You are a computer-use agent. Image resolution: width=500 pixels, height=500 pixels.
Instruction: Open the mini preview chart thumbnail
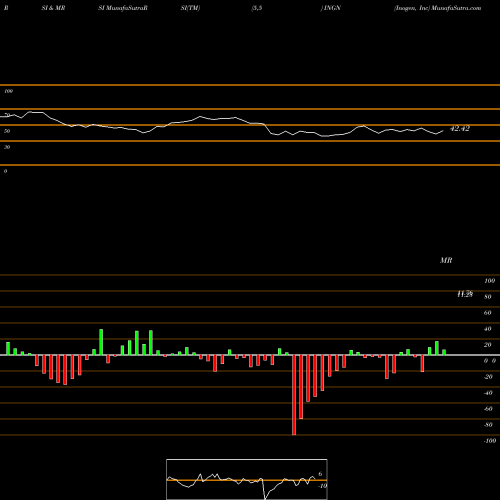pyautogui.click(x=247, y=479)
